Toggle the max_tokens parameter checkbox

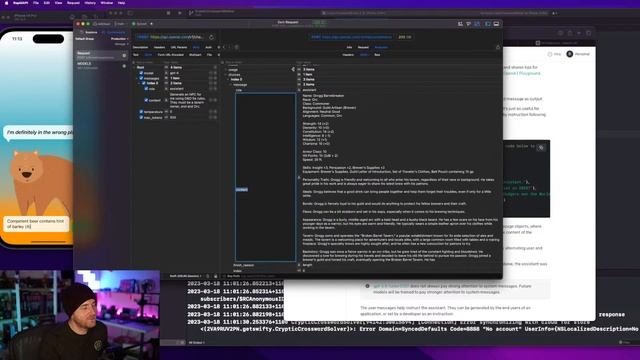click(x=141, y=117)
